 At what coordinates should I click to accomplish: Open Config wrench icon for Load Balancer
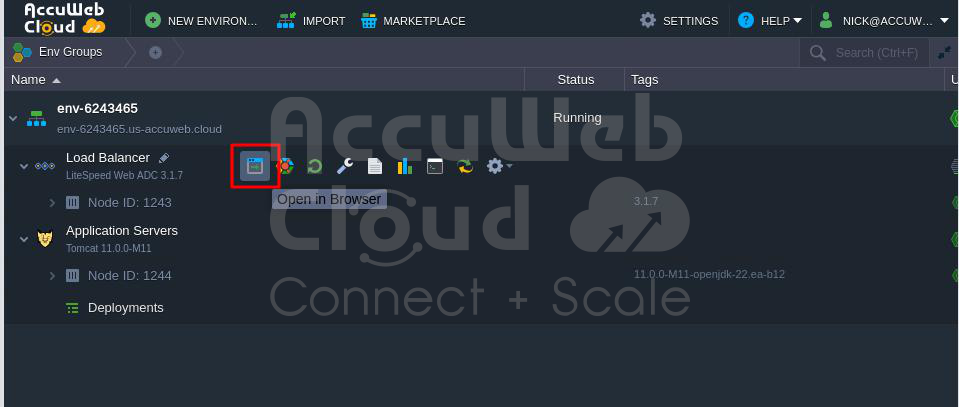click(344, 166)
